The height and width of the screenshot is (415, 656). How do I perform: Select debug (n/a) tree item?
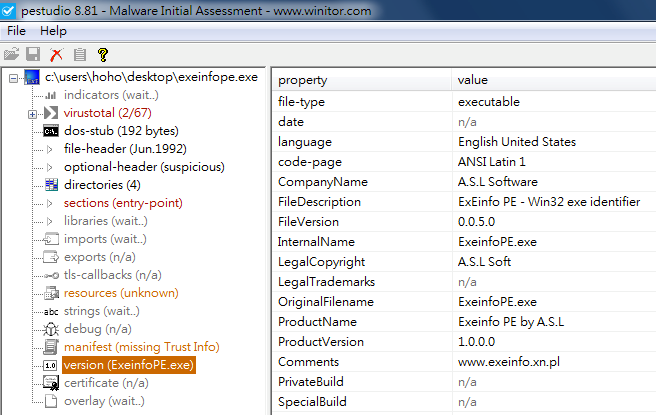point(97,329)
